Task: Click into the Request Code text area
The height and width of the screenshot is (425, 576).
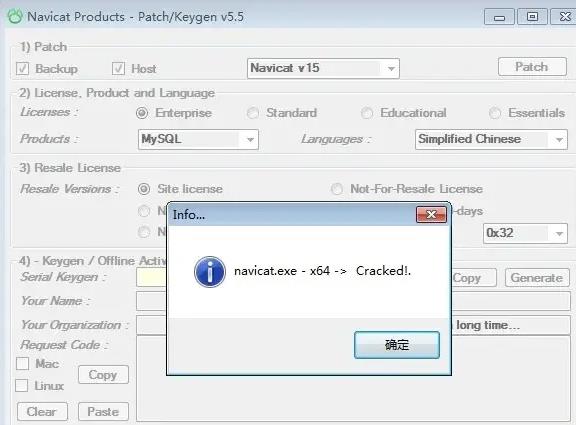Action: 353,378
